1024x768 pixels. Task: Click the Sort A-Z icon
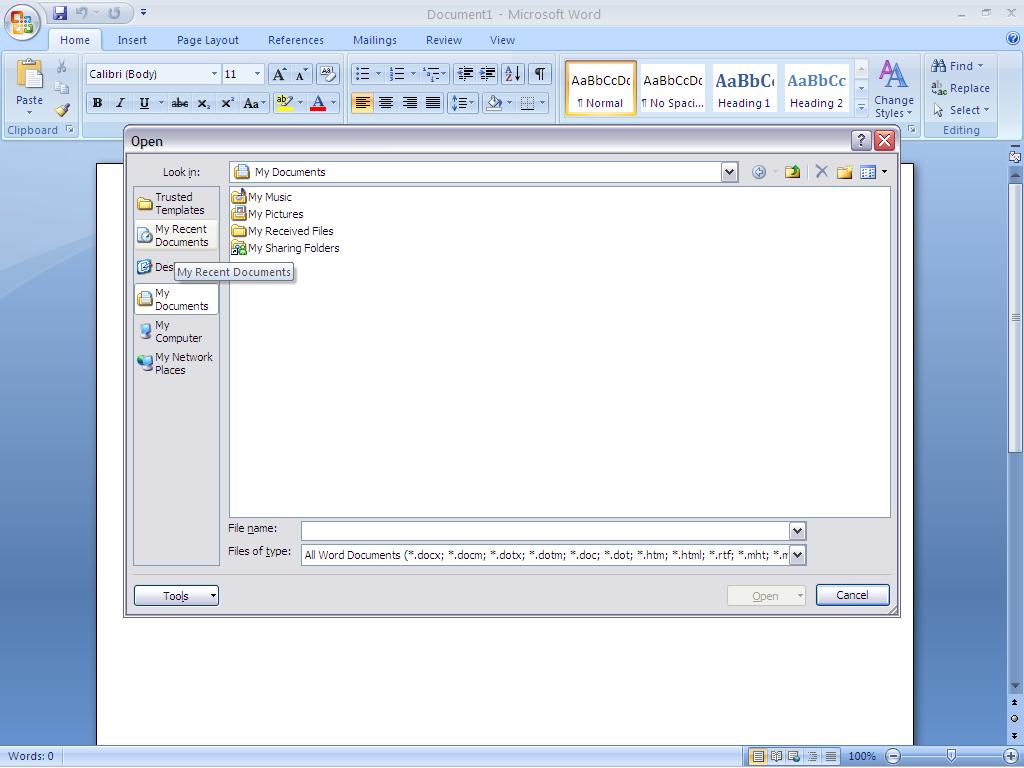(x=513, y=73)
